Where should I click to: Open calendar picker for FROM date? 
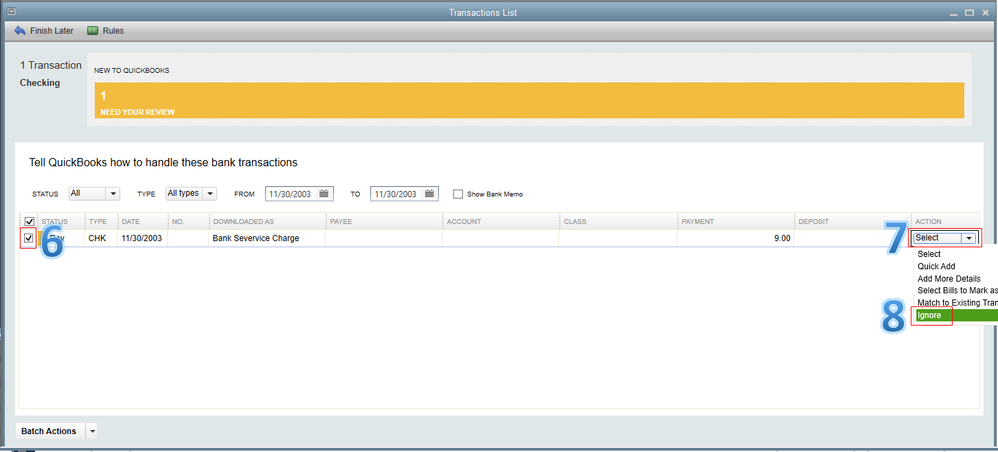(324, 194)
